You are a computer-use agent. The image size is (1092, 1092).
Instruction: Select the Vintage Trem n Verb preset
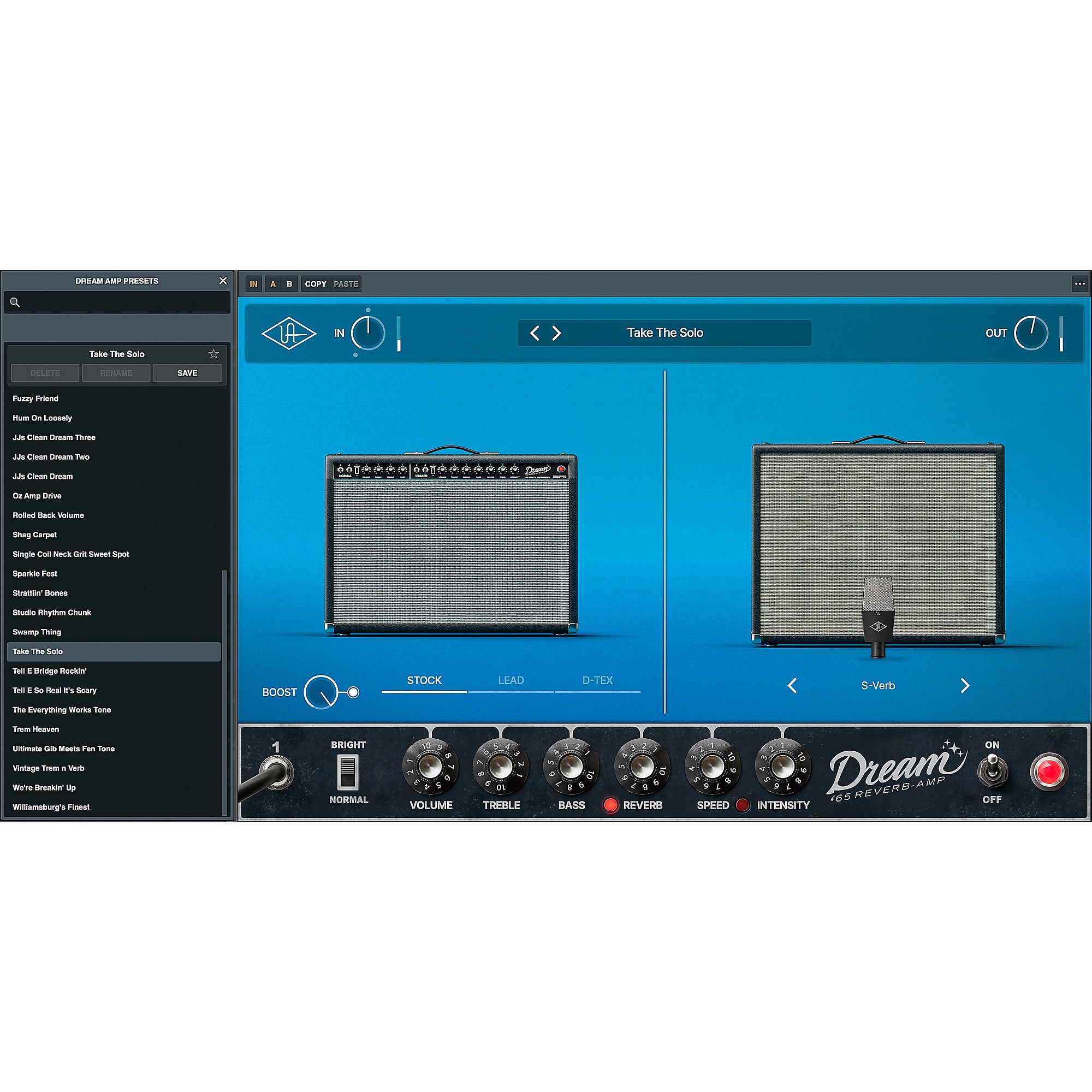[x=114, y=768]
